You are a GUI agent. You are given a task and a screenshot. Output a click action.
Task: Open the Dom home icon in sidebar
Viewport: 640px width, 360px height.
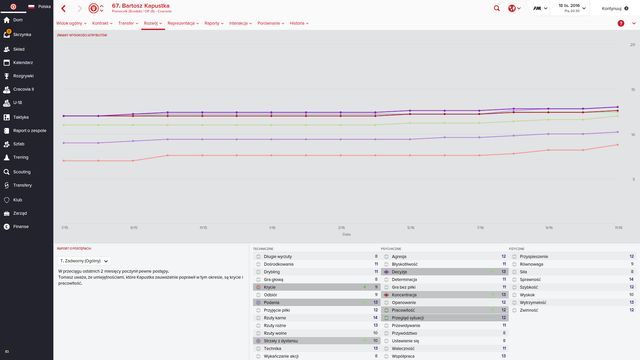(x=7, y=20)
